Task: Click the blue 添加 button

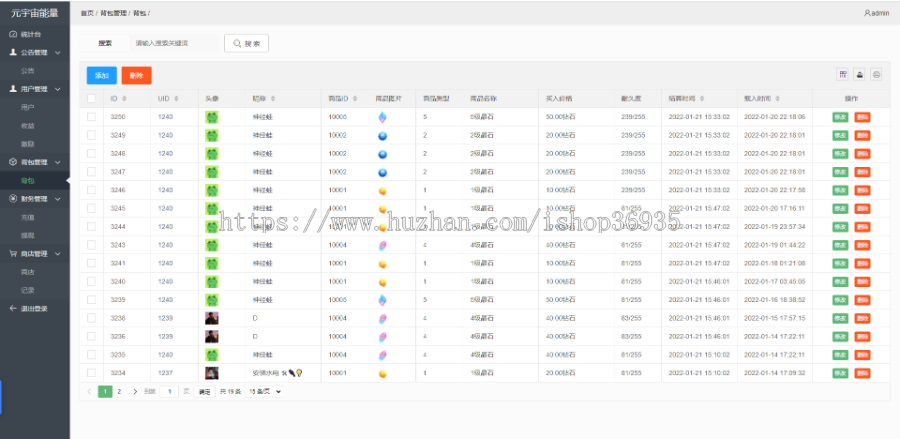Action: [x=102, y=76]
